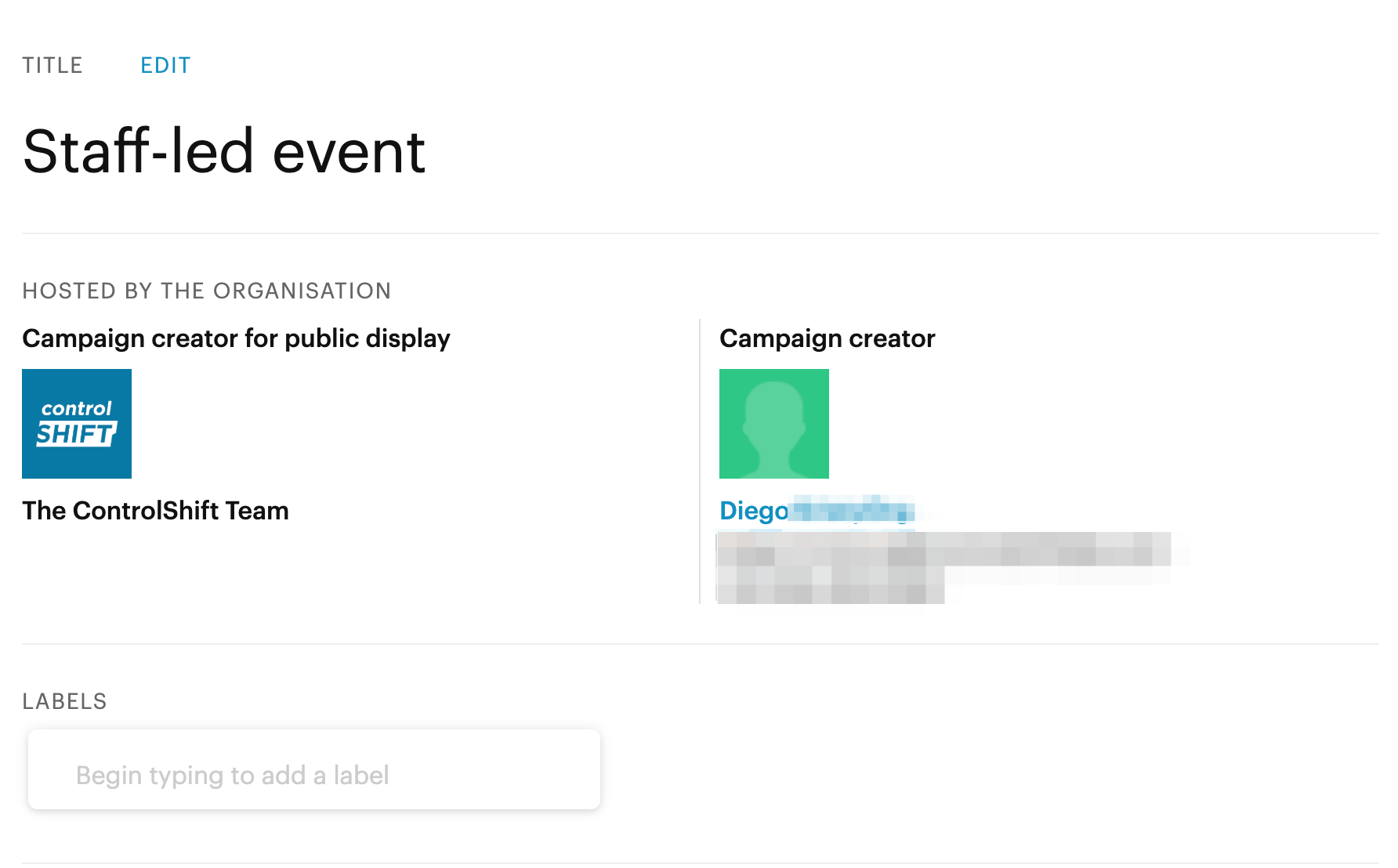Click 'Campaign creator for public display' heading
Screen dimensions: 1398x868
[236, 338]
